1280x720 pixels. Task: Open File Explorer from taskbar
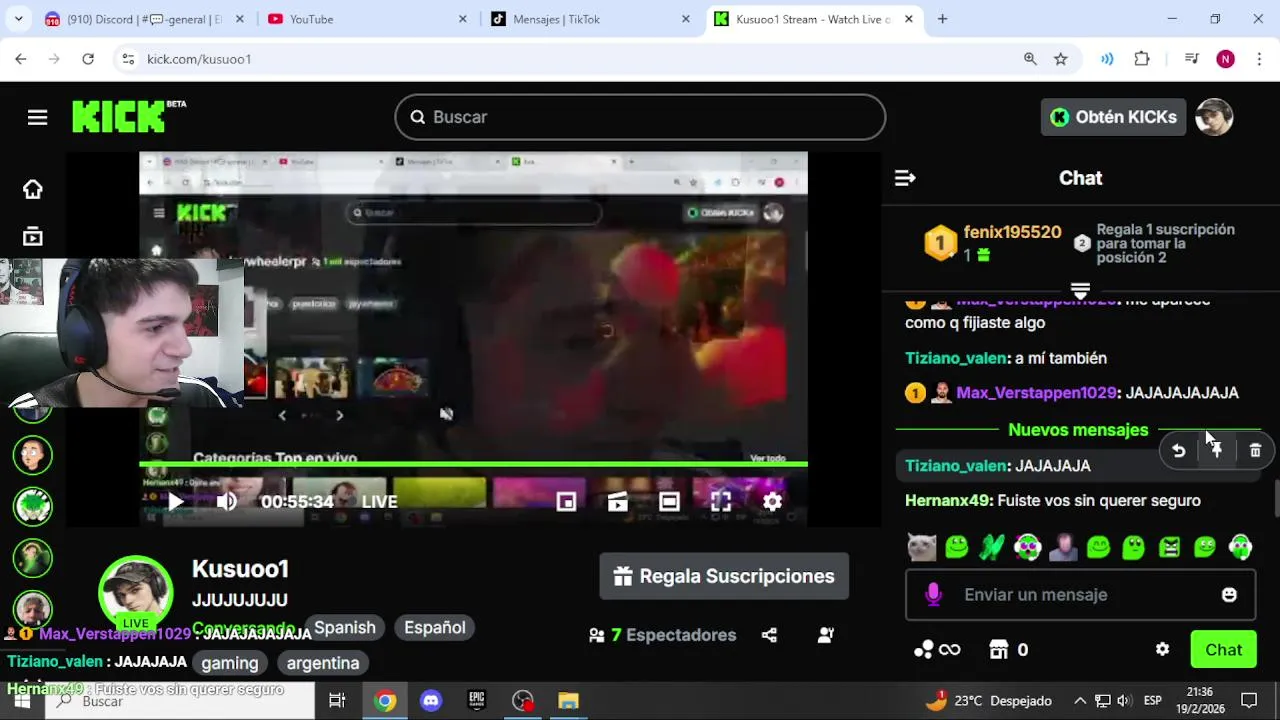[x=568, y=701]
